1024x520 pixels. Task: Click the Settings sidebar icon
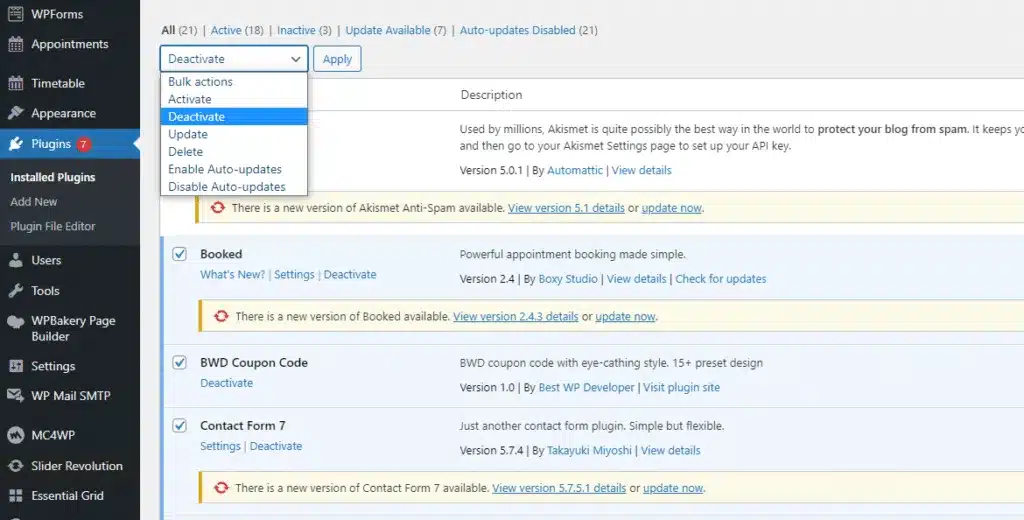[x=16, y=366]
